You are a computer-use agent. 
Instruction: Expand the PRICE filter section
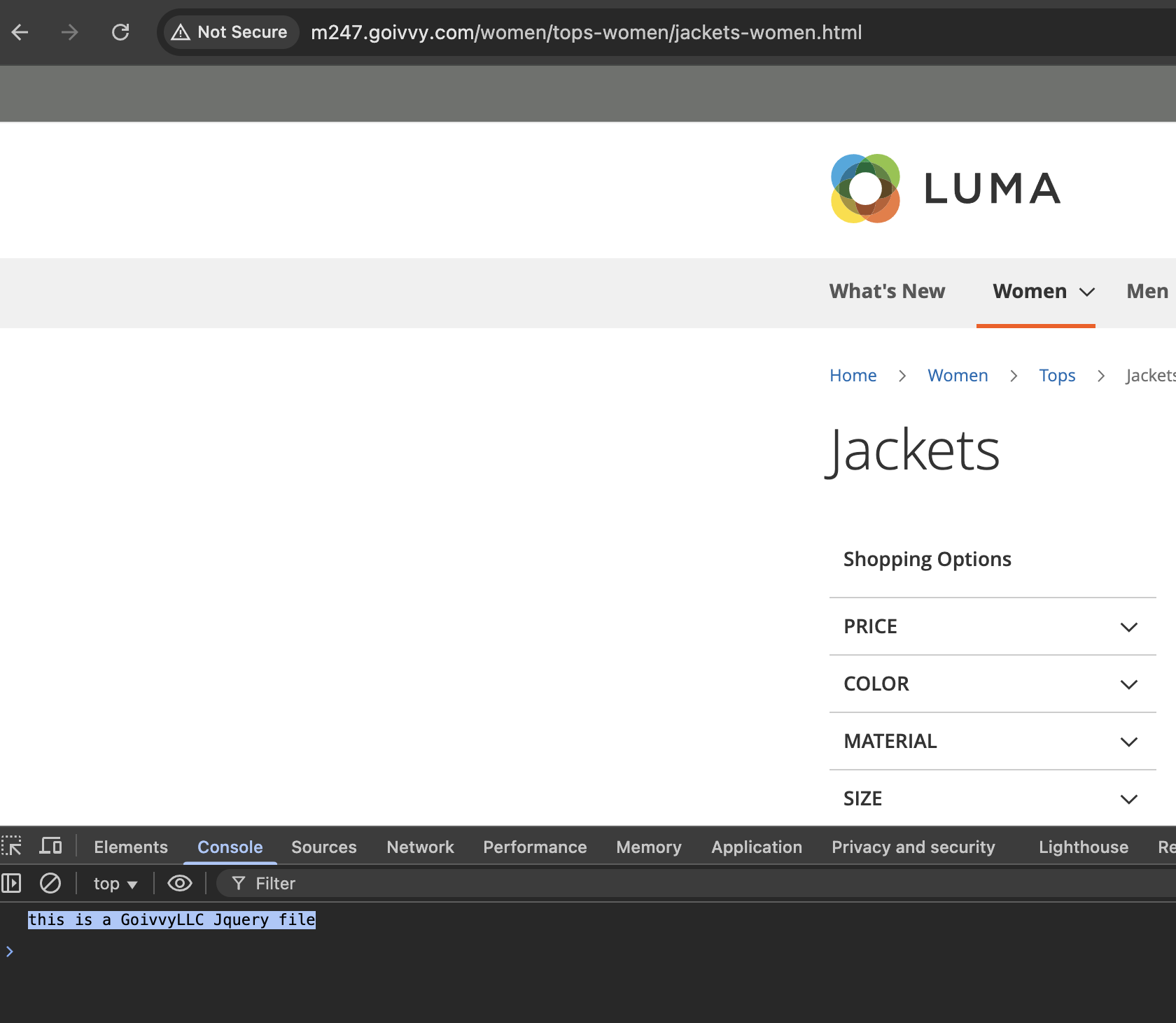pyautogui.click(x=1128, y=627)
